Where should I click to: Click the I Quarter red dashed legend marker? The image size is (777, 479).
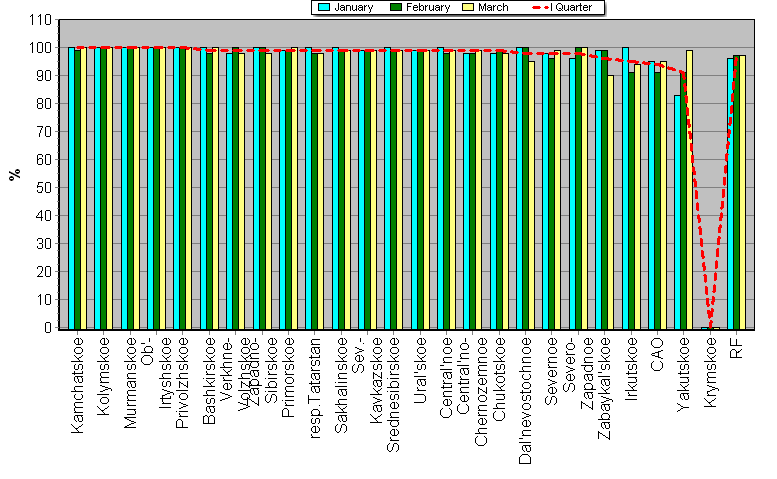click(x=540, y=7)
